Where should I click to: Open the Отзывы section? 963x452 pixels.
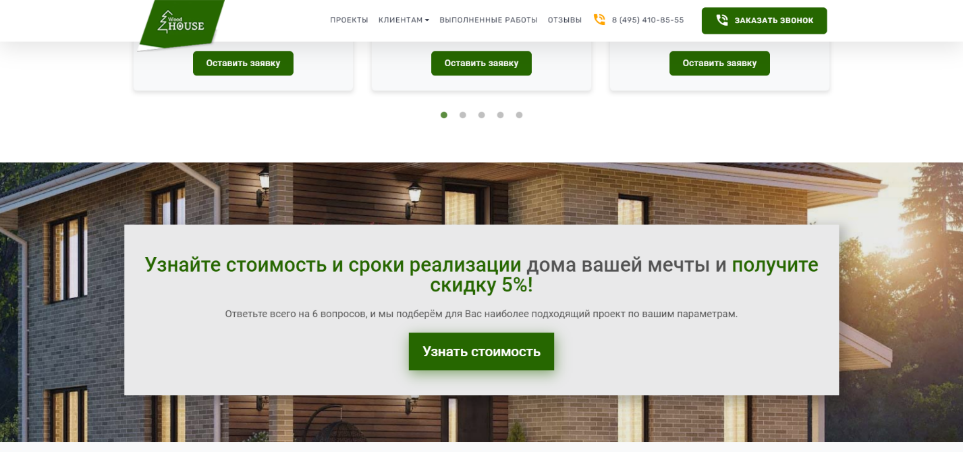click(x=564, y=20)
